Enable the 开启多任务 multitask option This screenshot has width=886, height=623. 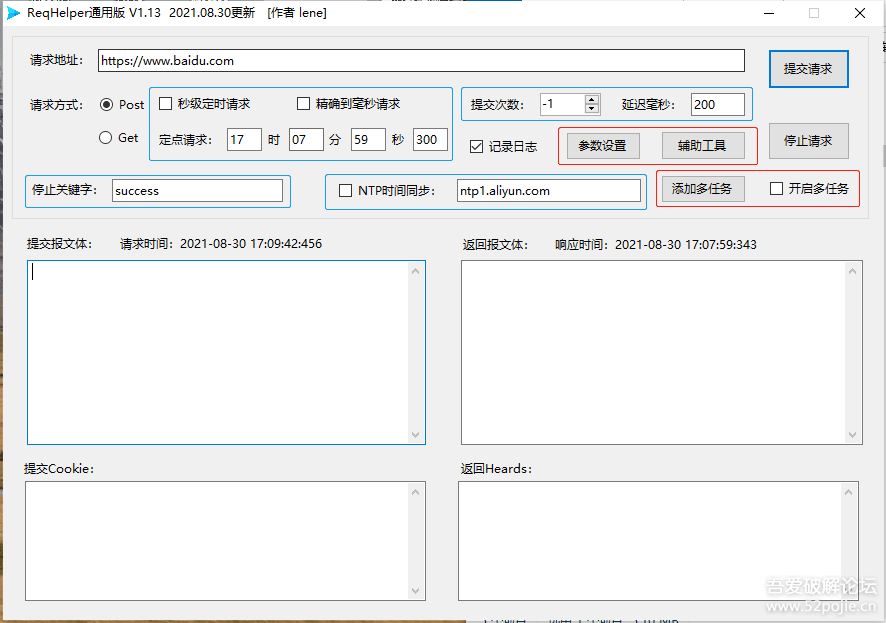tap(776, 190)
